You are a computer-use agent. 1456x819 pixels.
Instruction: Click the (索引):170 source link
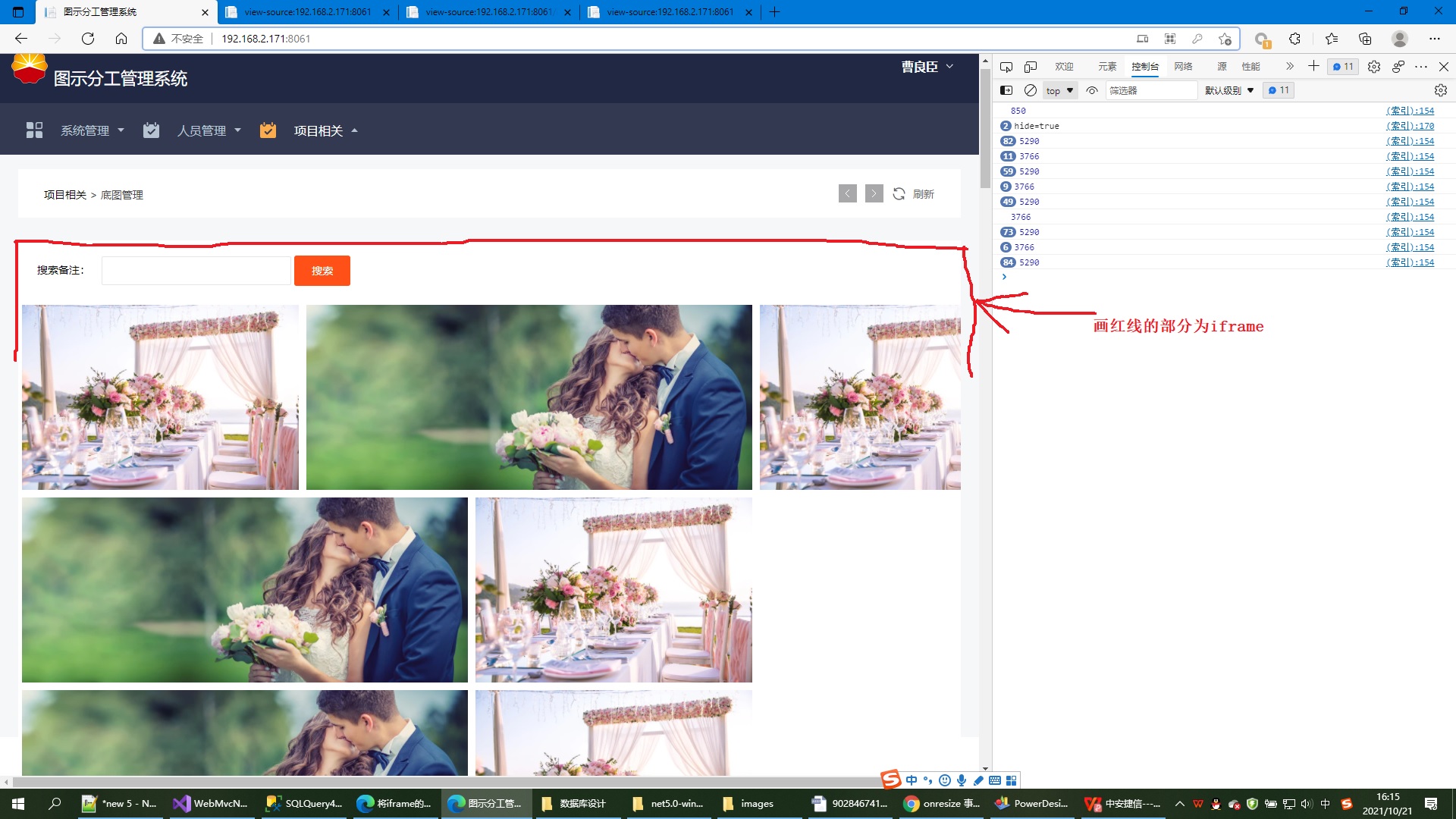1410,126
